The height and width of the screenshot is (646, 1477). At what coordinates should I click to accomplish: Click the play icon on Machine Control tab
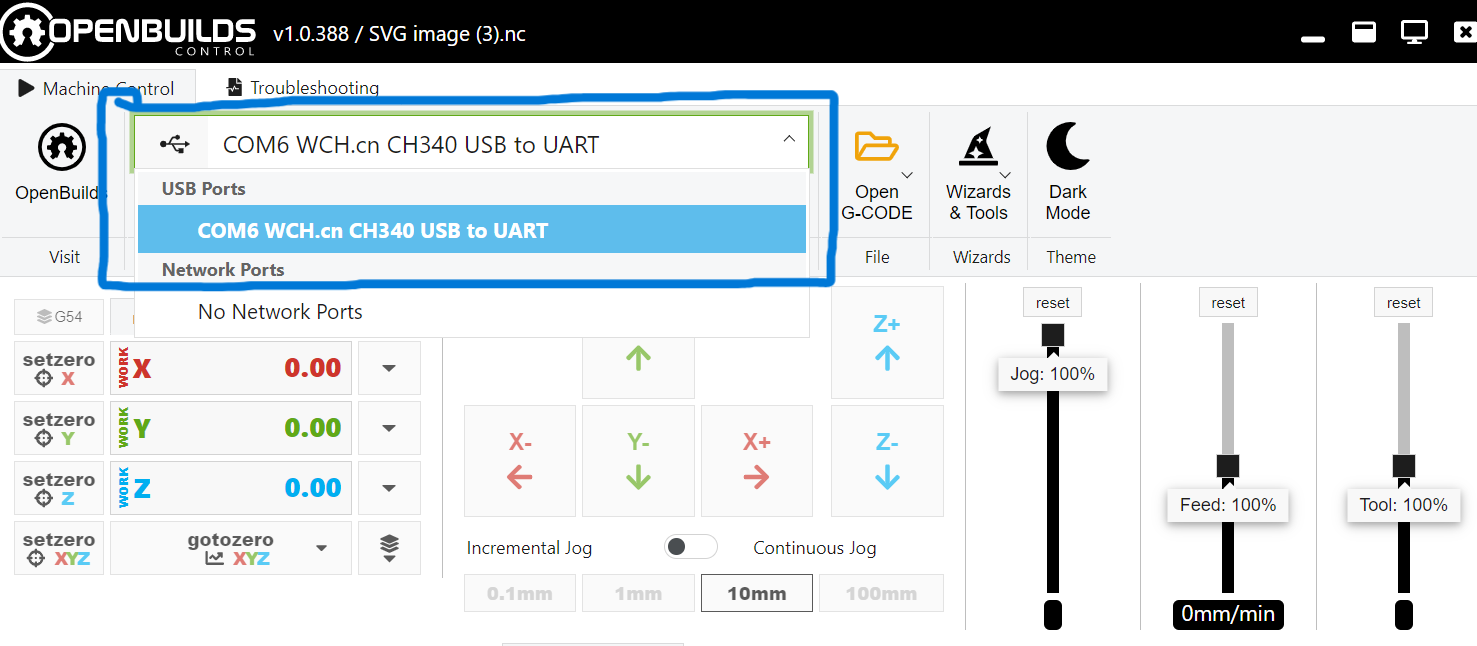click(27, 88)
